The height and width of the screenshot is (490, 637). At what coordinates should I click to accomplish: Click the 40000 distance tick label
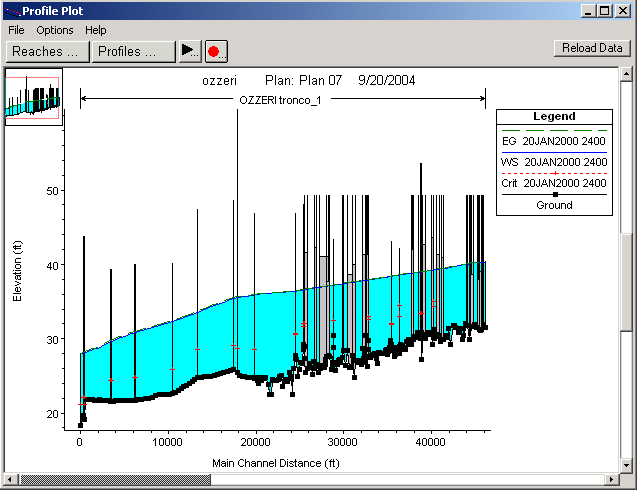coord(431,442)
